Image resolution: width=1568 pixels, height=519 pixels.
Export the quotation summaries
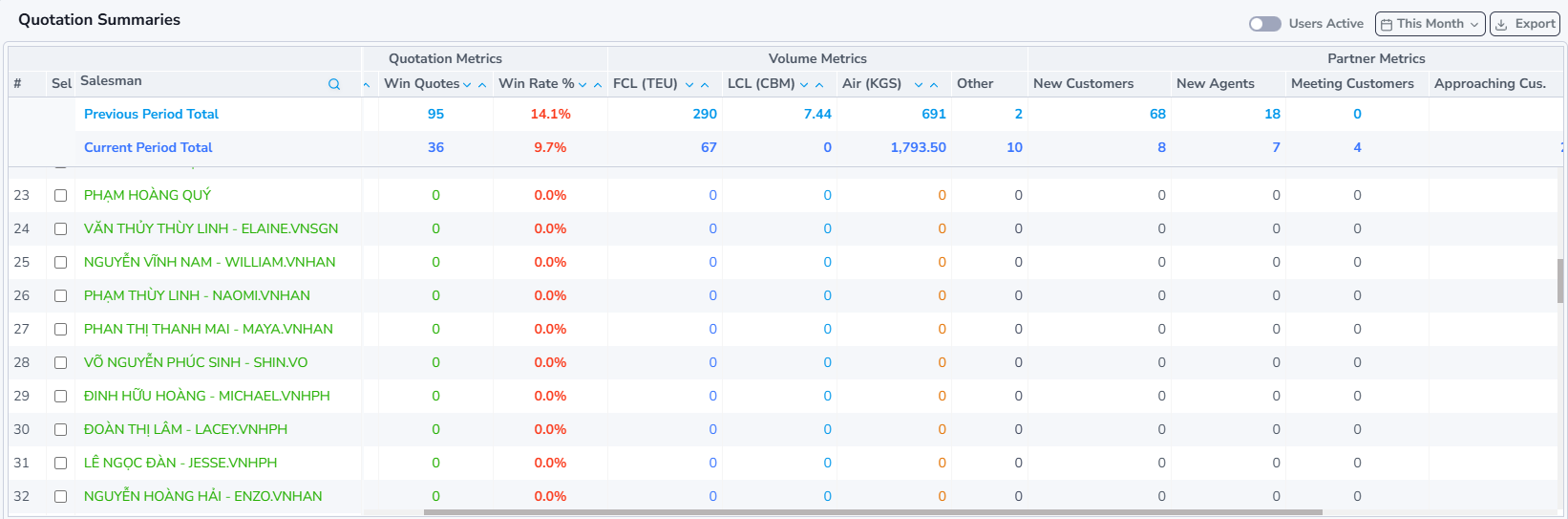point(1525,24)
